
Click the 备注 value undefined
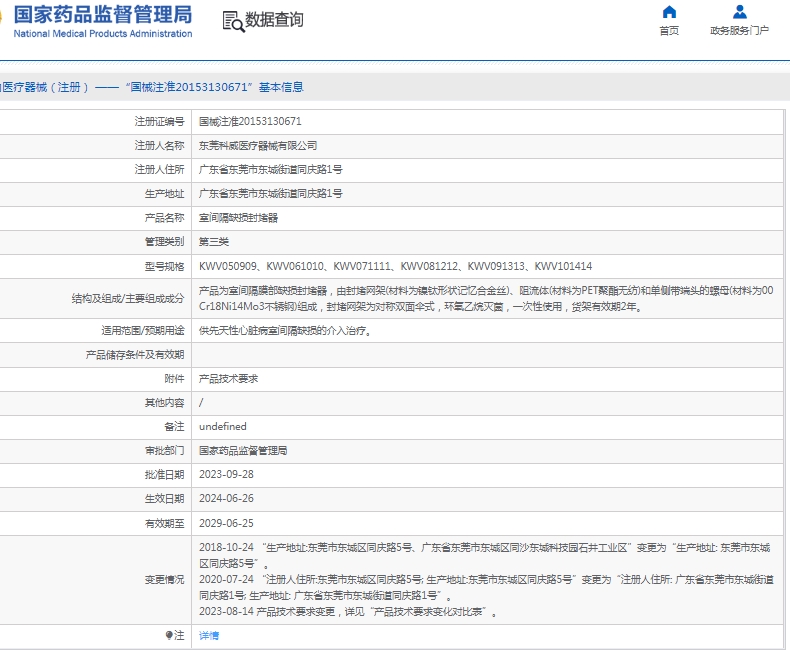coord(223,426)
